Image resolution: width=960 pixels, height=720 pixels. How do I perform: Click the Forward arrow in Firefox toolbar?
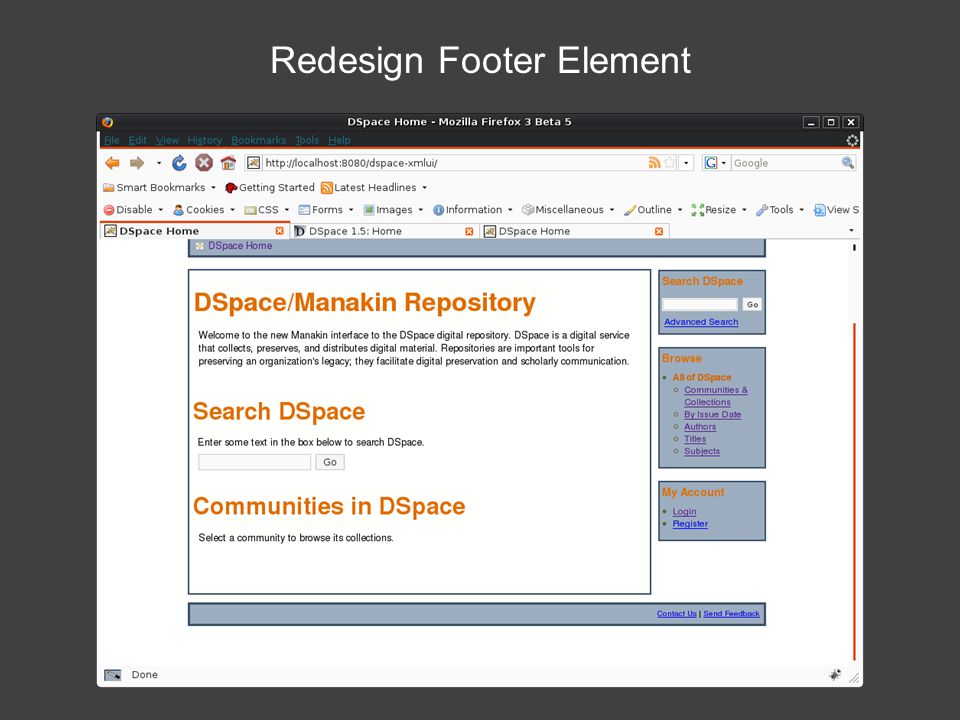[x=137, y=163]
